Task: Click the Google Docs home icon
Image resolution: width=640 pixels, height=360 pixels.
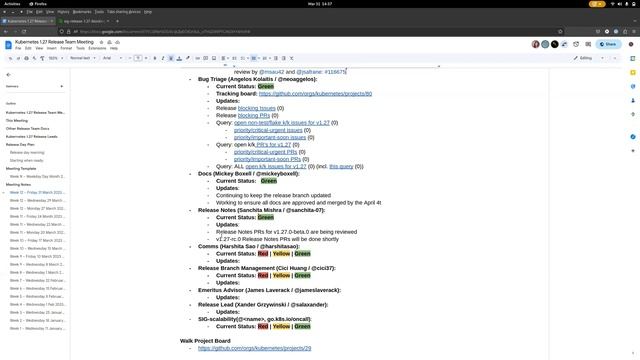Action: coord(8,45)
